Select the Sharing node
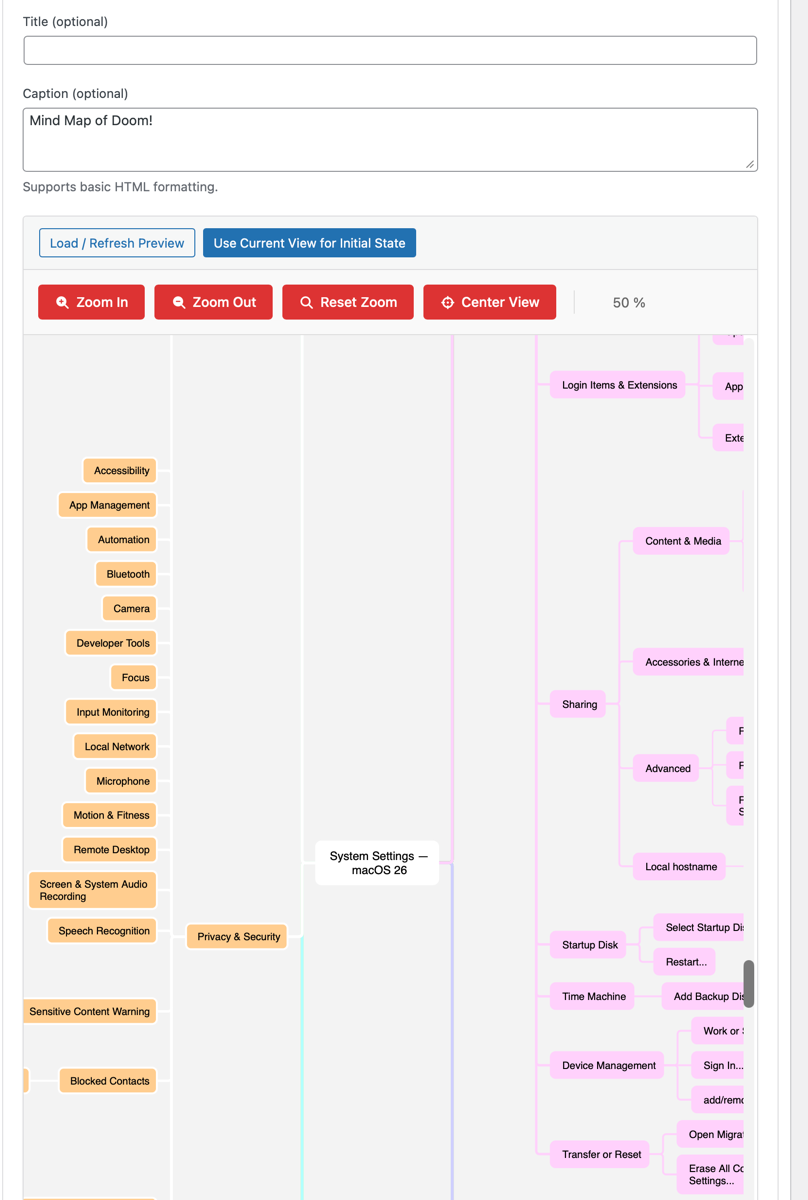Image resolution: width=808 pixels, height=1200 pixels. tap(578, 704)
